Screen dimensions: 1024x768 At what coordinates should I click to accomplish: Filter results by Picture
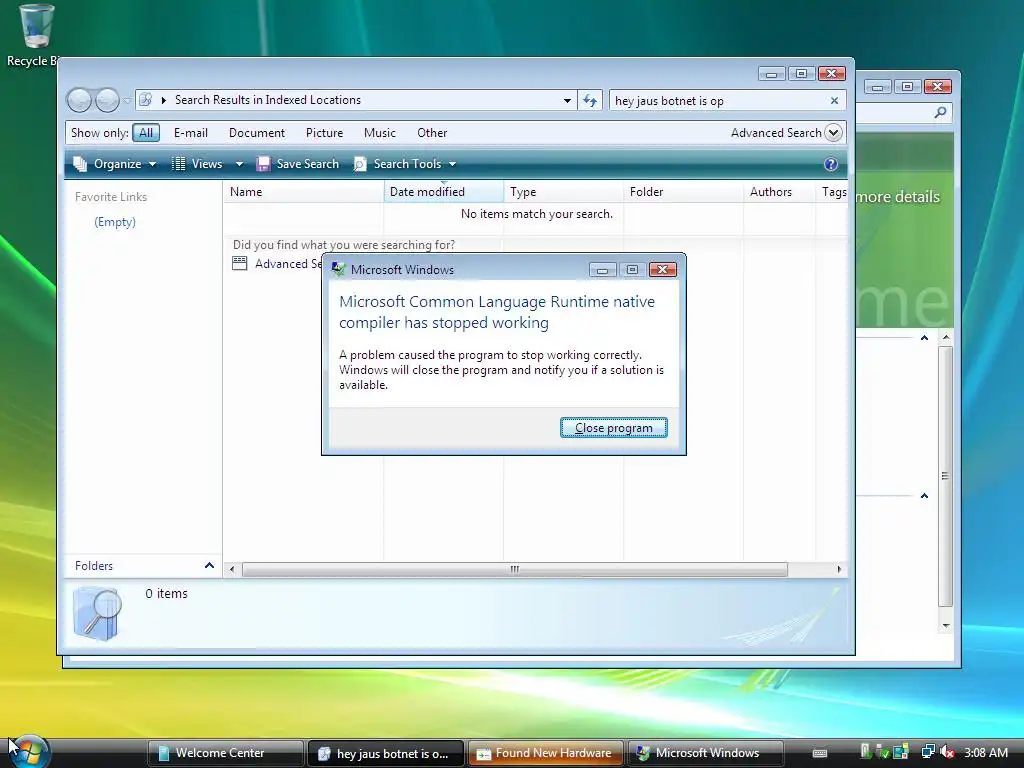pyautogui.click(x=325, y=133)
